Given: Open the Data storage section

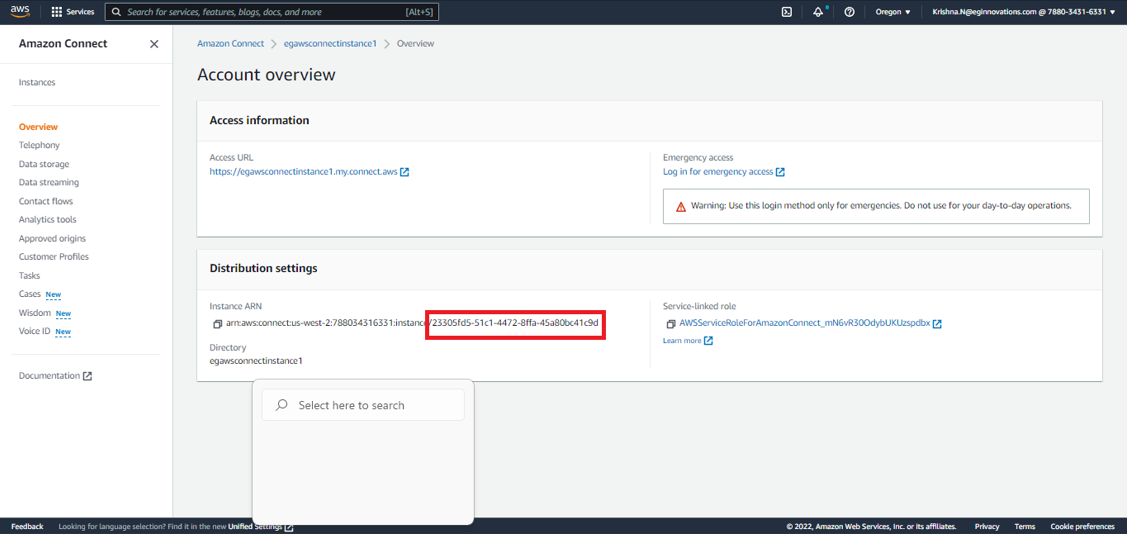Looking at the screenshot, I should pyautogui.click(x=44, y=164).
